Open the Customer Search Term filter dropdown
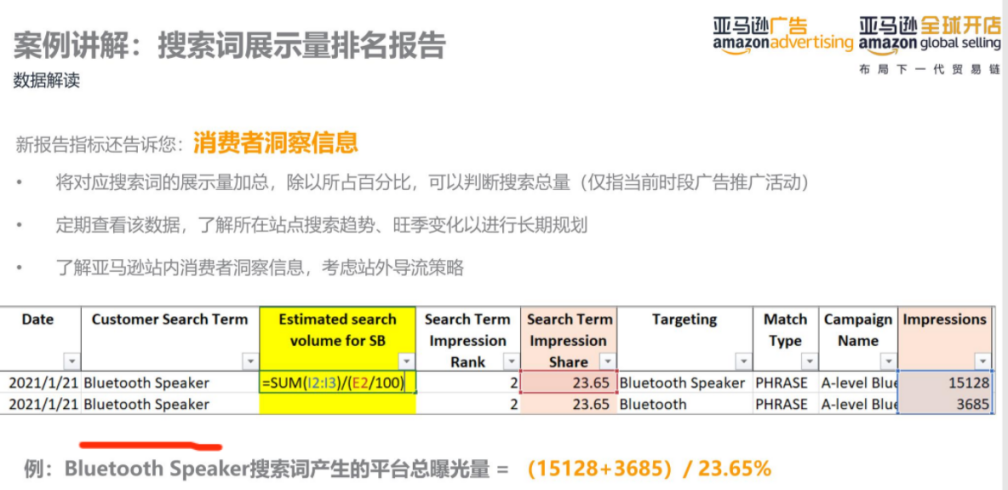The width and height of the screenshot is (1008, 490). (251, 361)
